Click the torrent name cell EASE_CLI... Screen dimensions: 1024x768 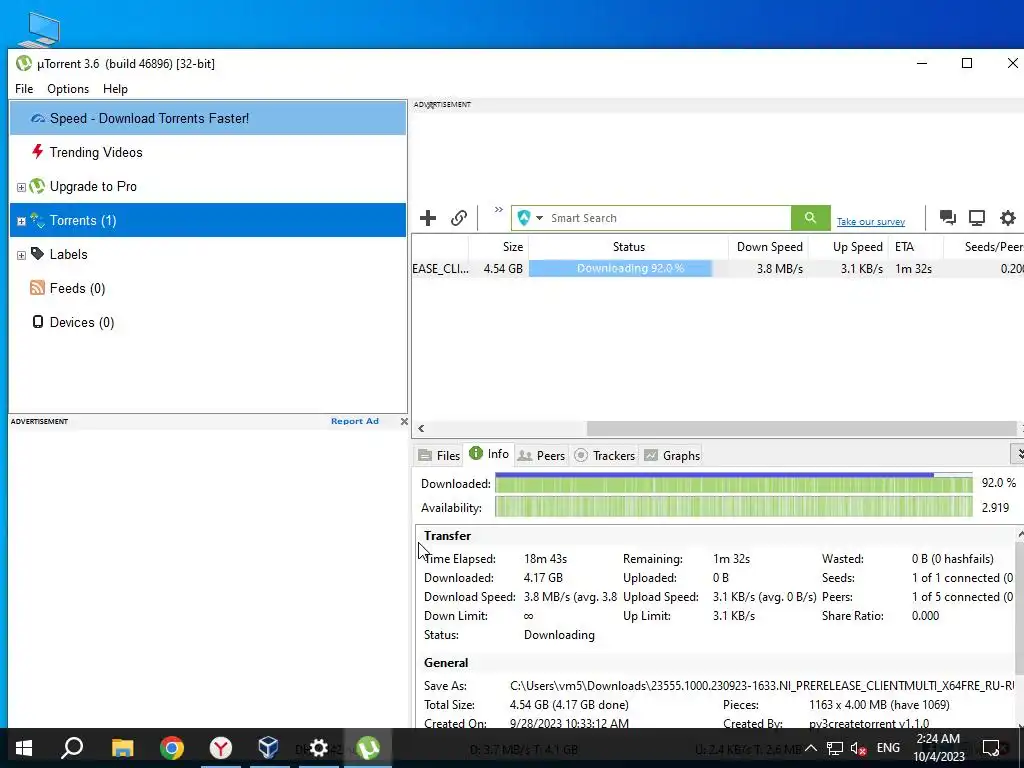[x=440, y=268]
